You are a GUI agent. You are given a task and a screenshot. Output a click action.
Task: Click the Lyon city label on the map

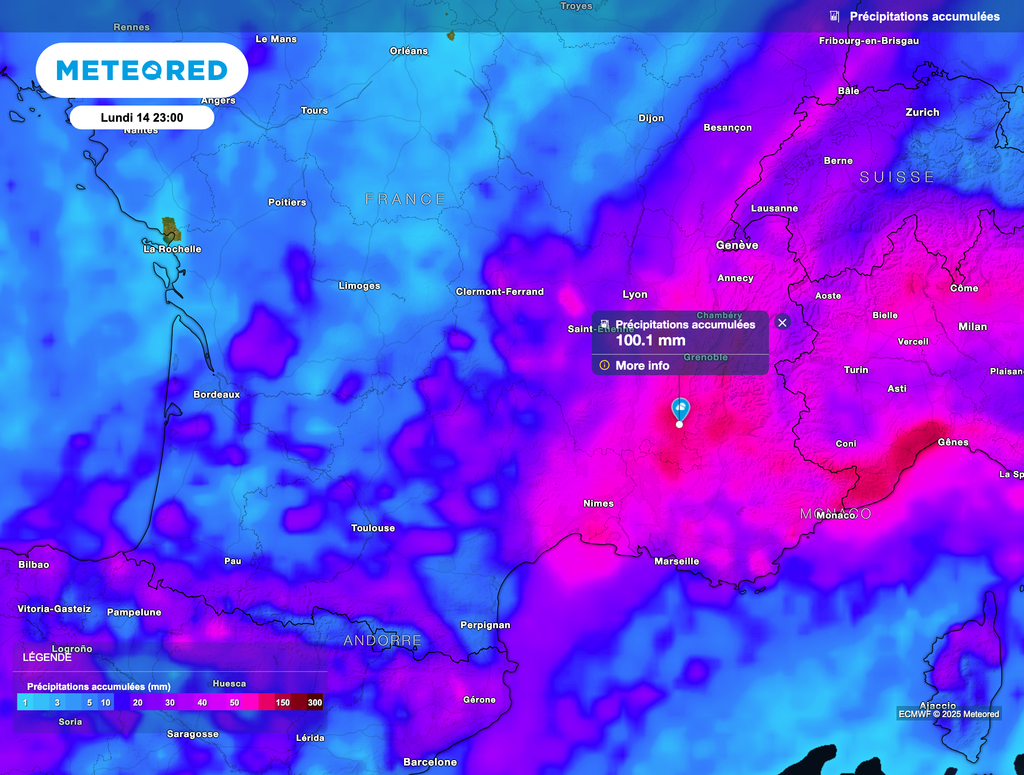pos(634,295)
